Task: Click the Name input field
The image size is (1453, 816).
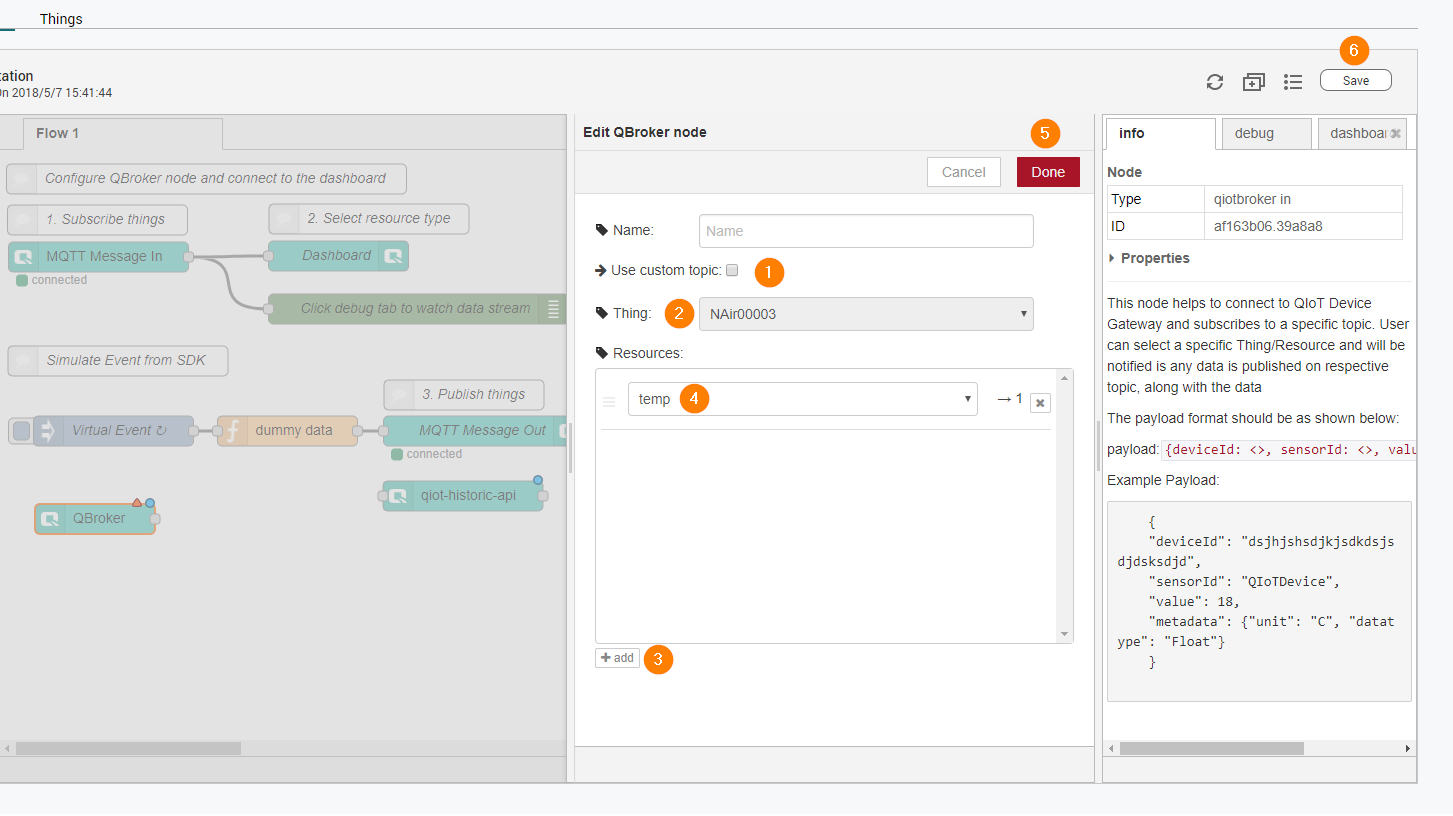Action: 866,231
